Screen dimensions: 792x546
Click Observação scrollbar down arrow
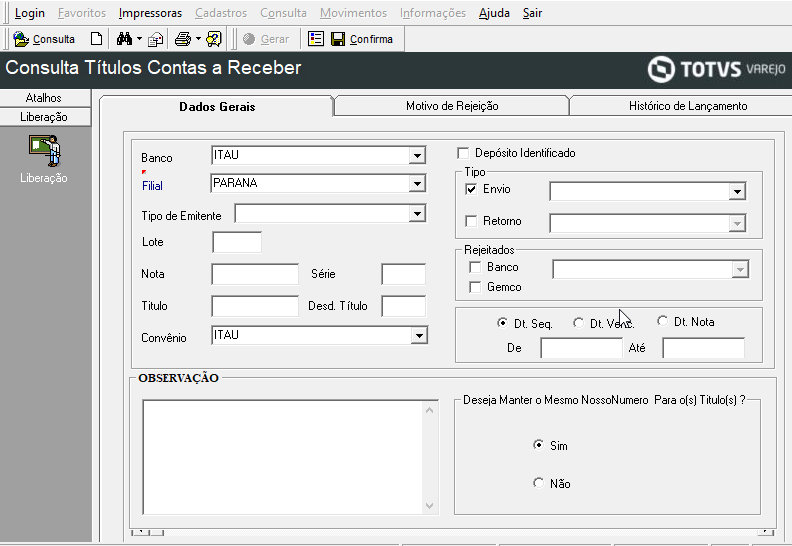click(x=429, y=506)
